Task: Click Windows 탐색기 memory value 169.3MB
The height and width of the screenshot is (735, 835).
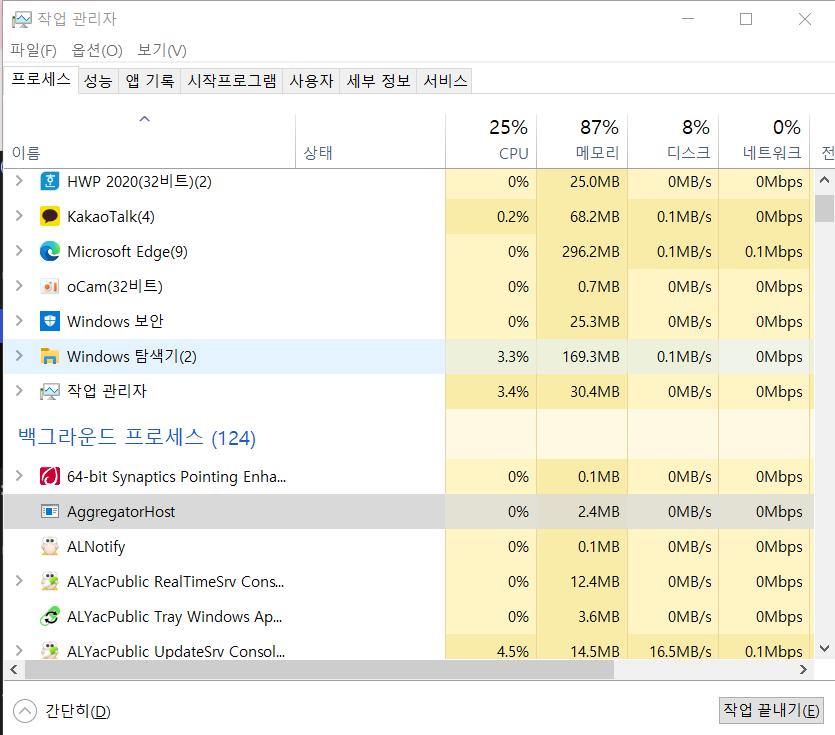Action: (x=591, y=356)
